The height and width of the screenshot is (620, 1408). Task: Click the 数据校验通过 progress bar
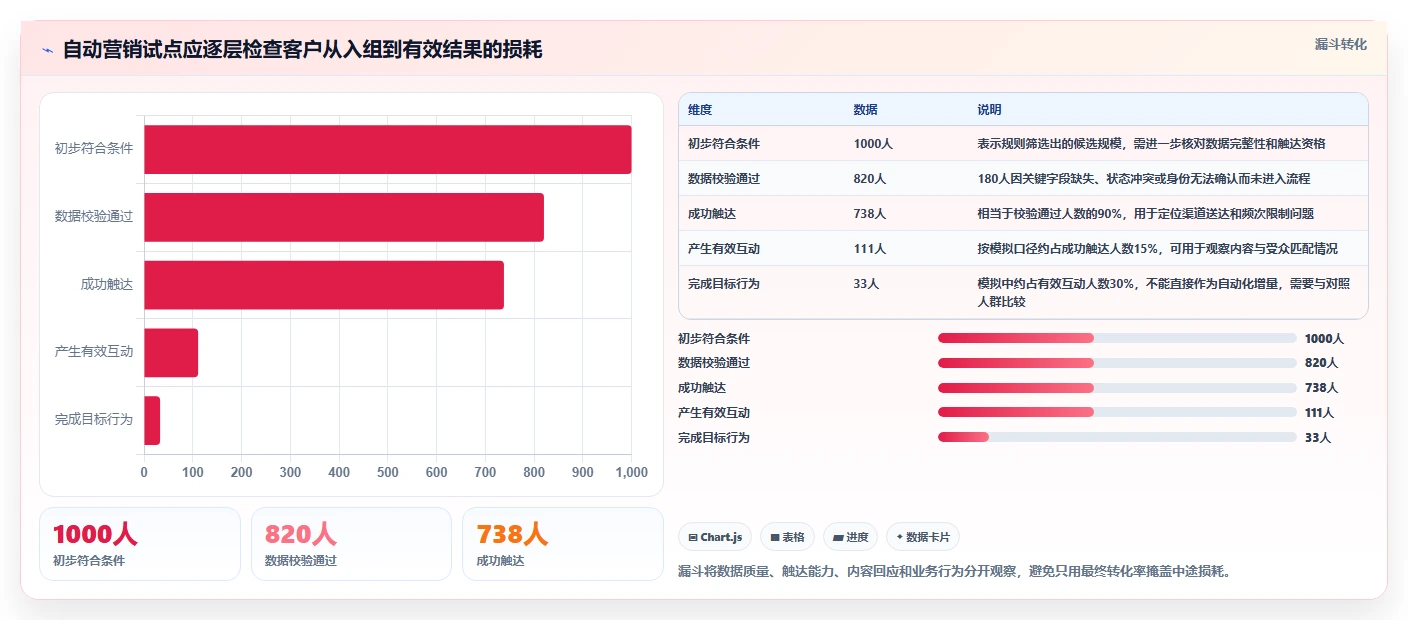coord(1117,363)
